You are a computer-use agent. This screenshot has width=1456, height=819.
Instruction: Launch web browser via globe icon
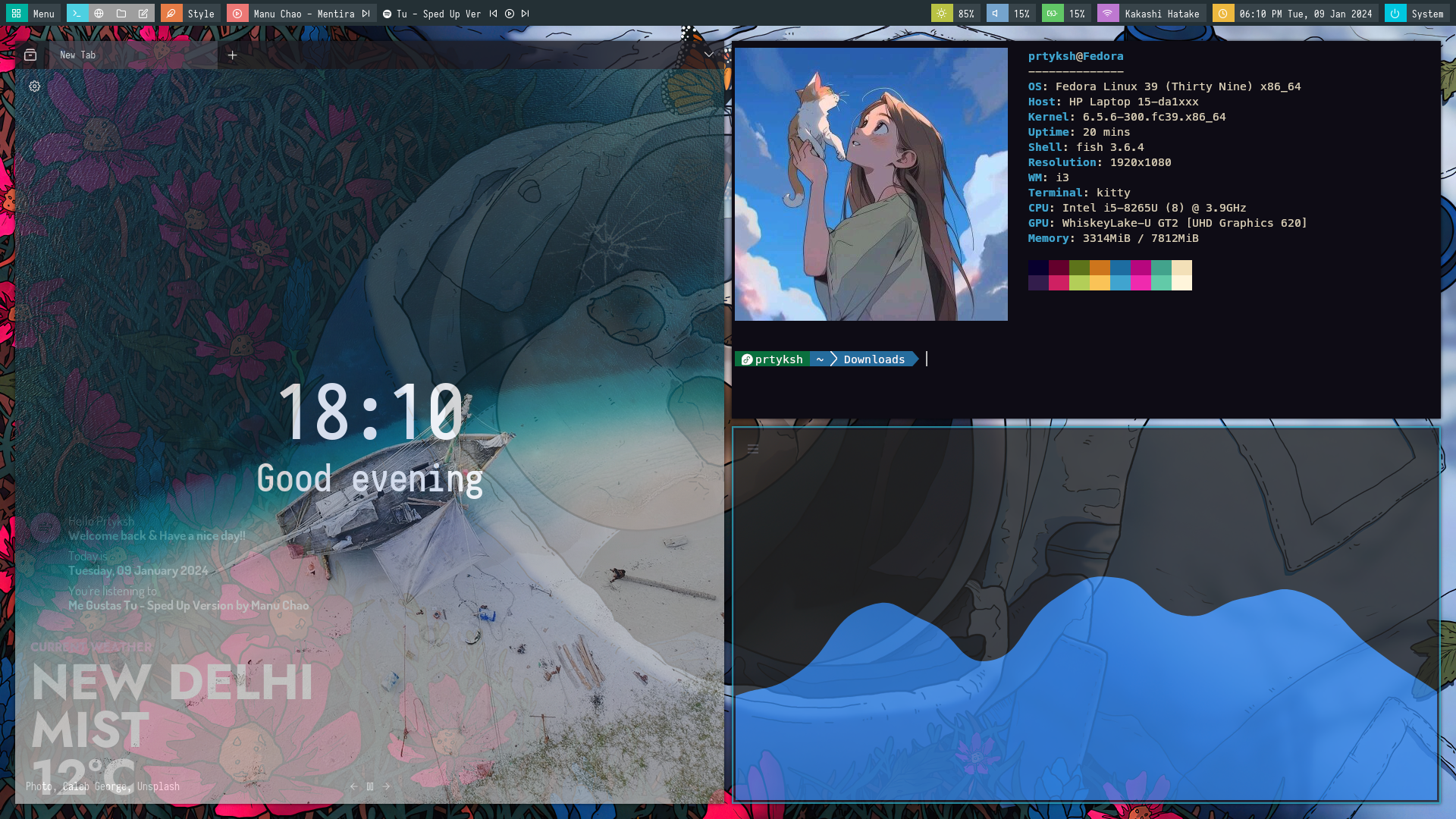pos(99,14)
